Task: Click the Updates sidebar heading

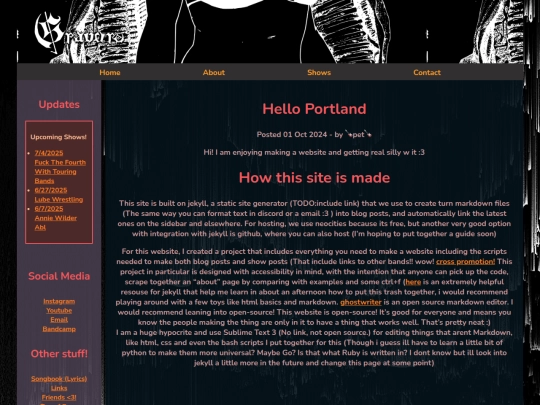Action: [x=59, y=104]
